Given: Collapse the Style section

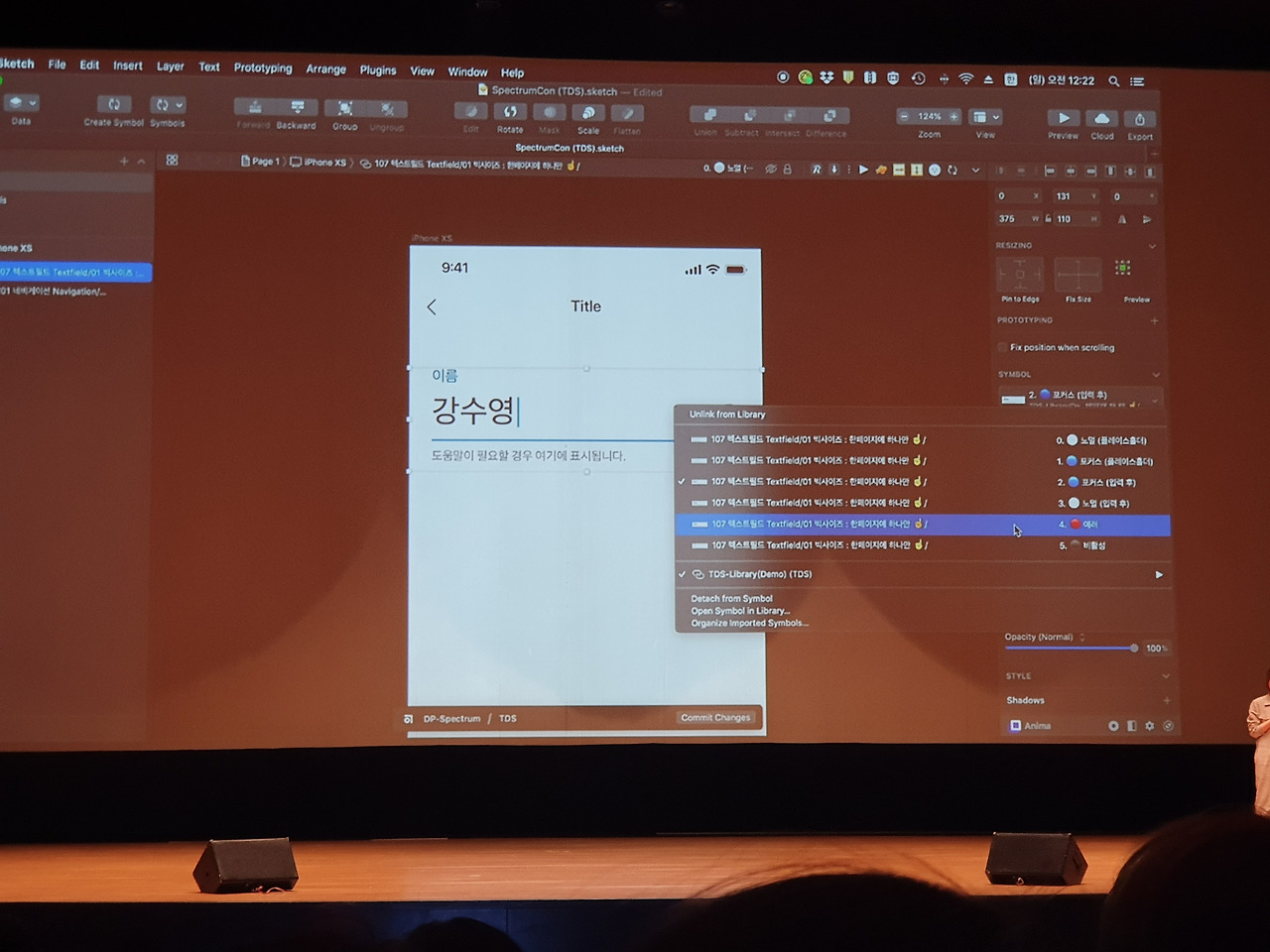Looking at the screenshot, I should pos(1166,676).
